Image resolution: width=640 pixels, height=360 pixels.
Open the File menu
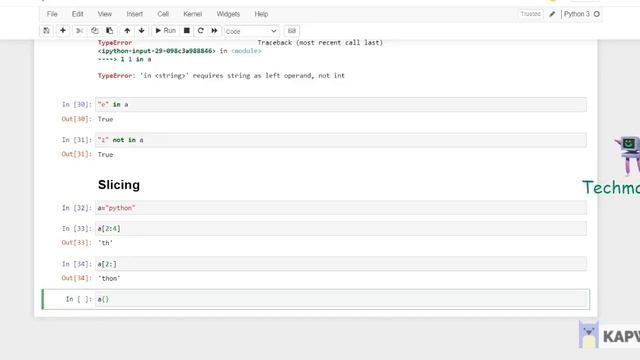[52, 14]
